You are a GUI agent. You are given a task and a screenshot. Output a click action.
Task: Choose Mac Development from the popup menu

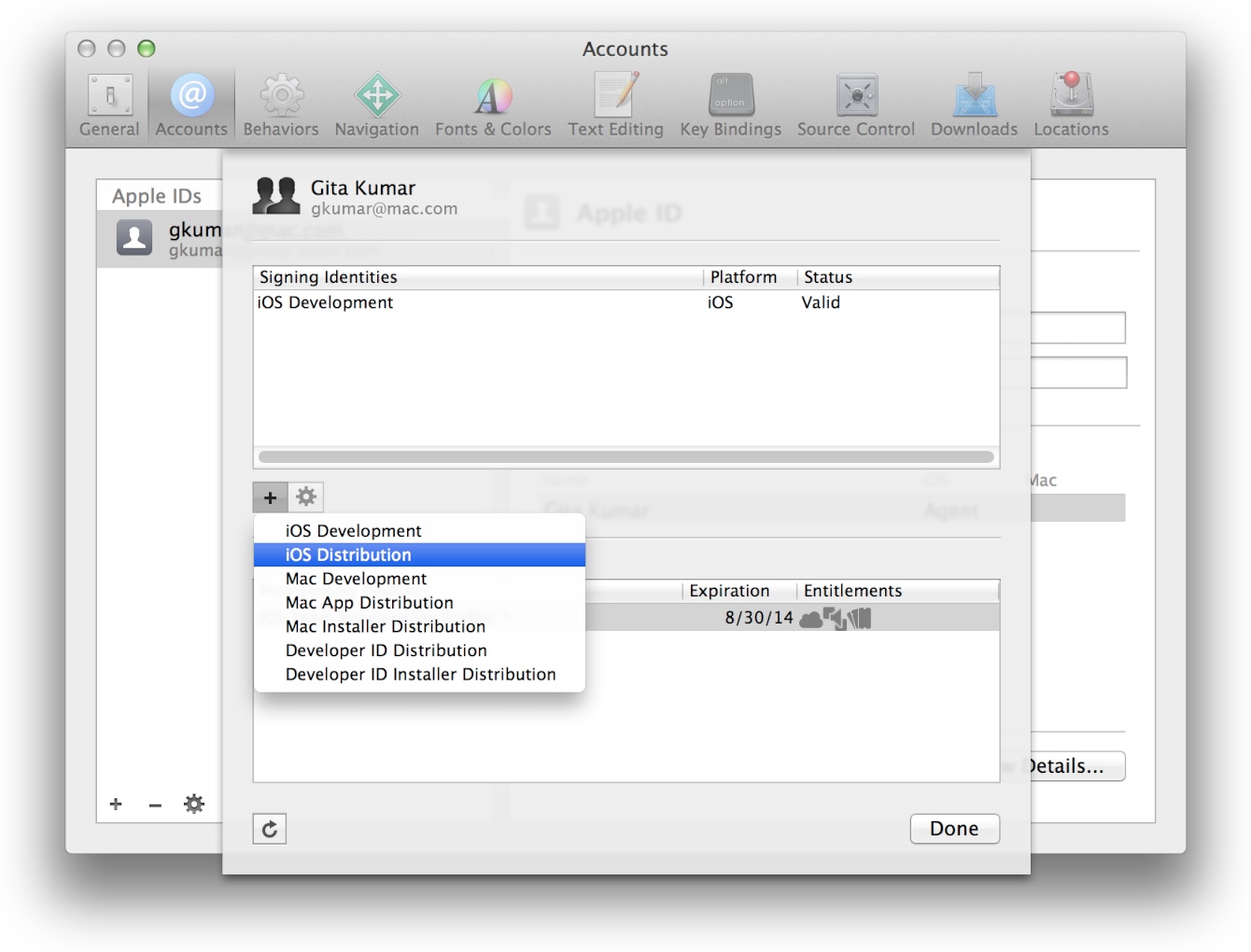(419, 579)
